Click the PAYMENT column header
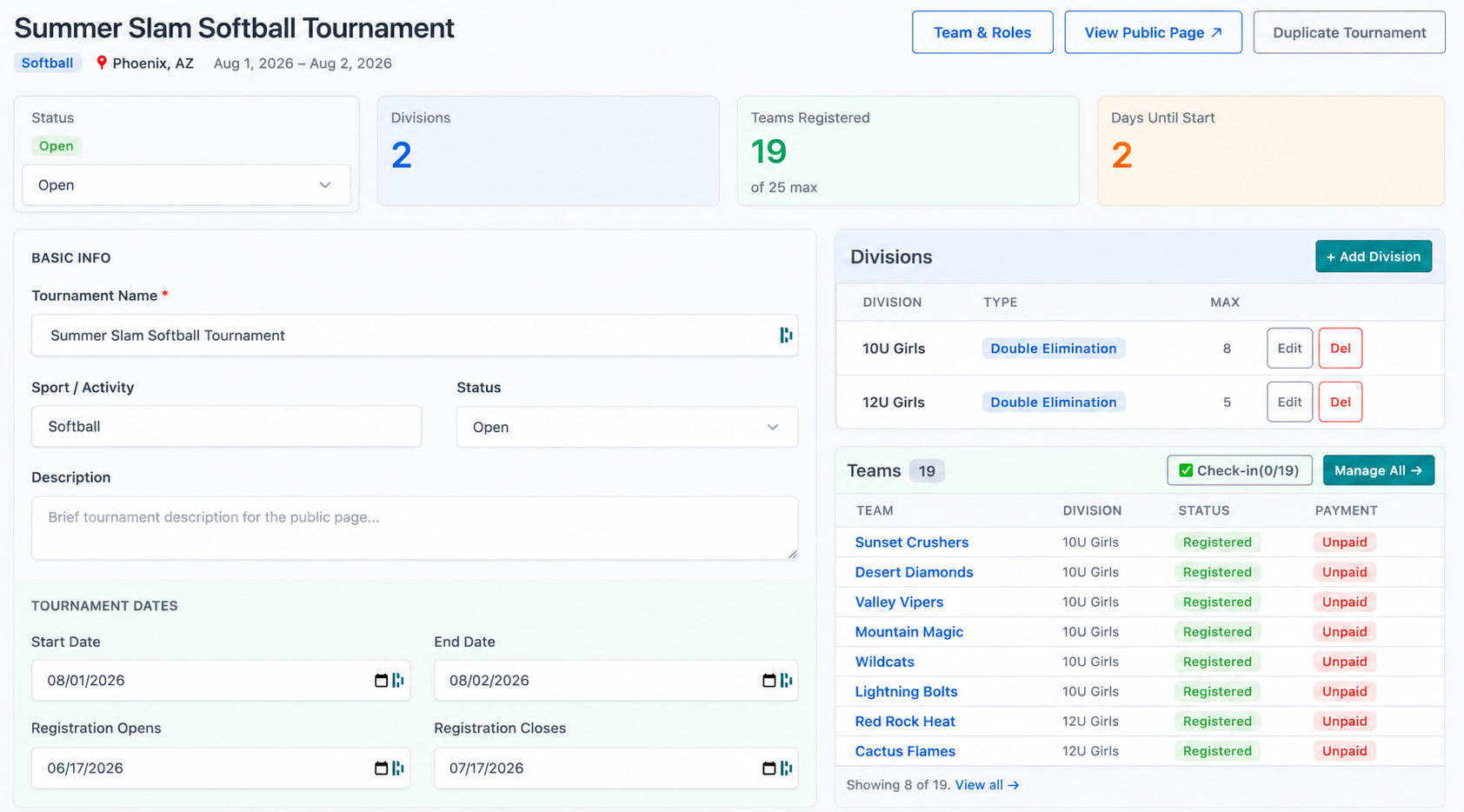 (1346, 510)
